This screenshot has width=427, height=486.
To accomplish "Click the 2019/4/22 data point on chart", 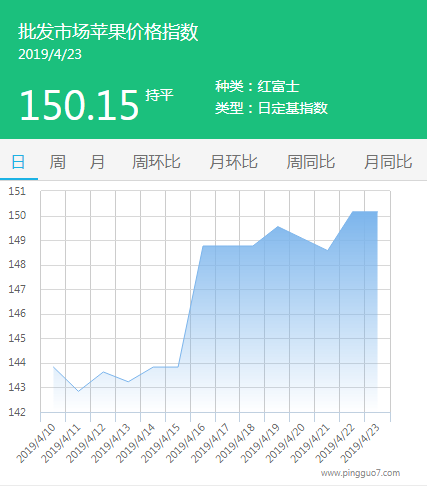I will pyautogui.click(x=353, y=211).
